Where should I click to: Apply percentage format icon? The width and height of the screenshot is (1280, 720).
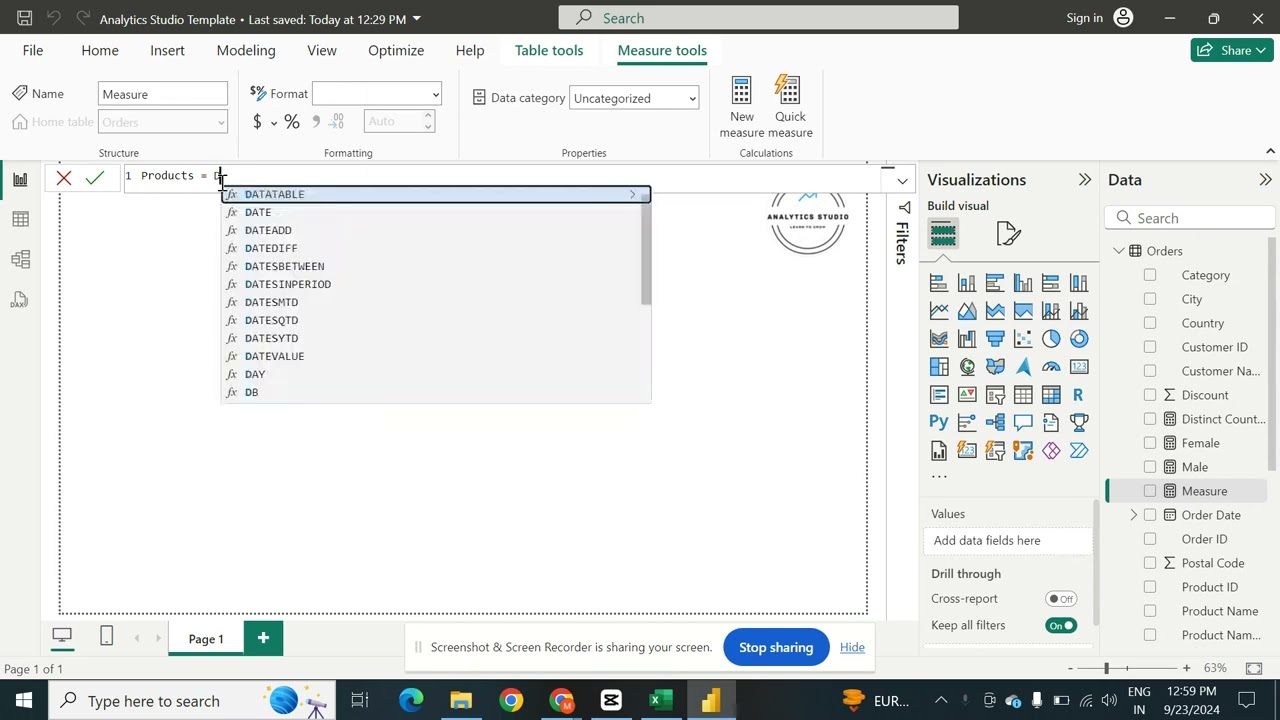(292, 122)
